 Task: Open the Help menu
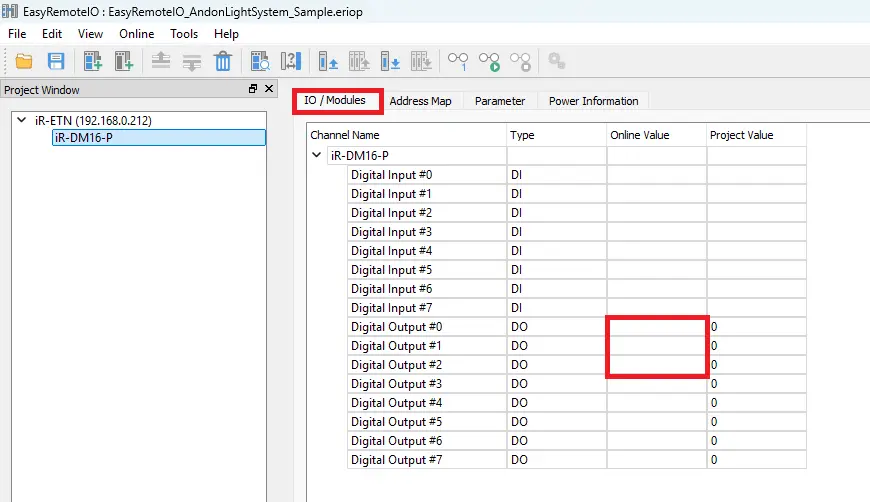click(226, 34)
